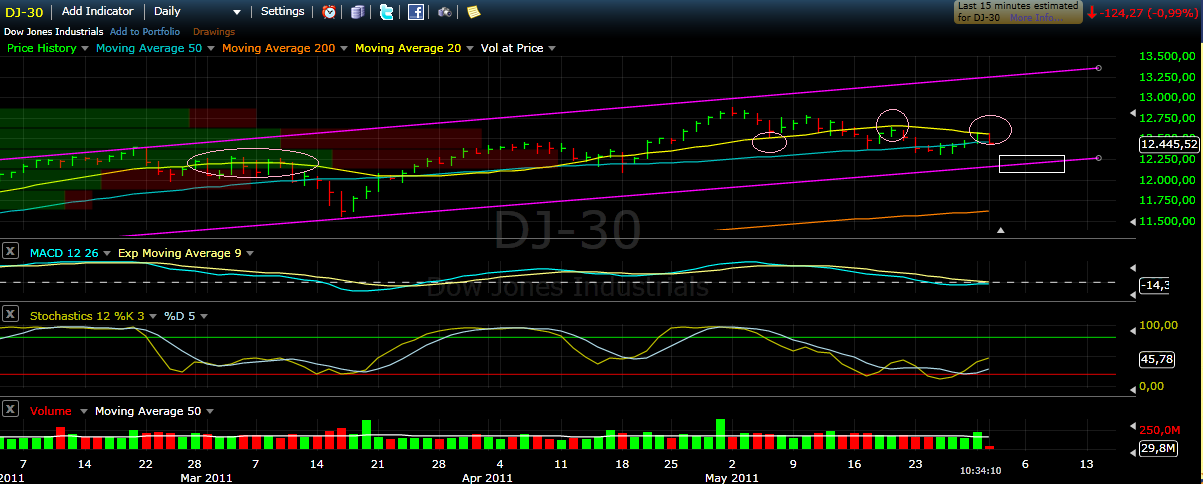Click the 10:34:10 time stamp

coord(980,469)
